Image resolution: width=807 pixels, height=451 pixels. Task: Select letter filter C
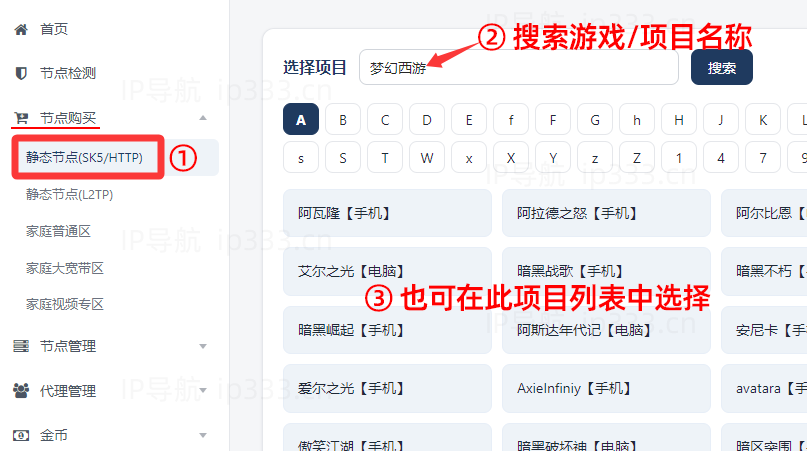[x=385, y=119]
